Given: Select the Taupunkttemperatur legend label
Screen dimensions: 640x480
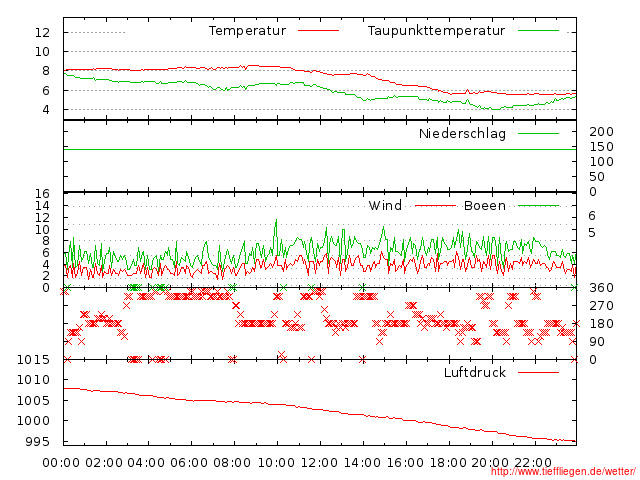Looking at the screenshot, I should 435,31.
